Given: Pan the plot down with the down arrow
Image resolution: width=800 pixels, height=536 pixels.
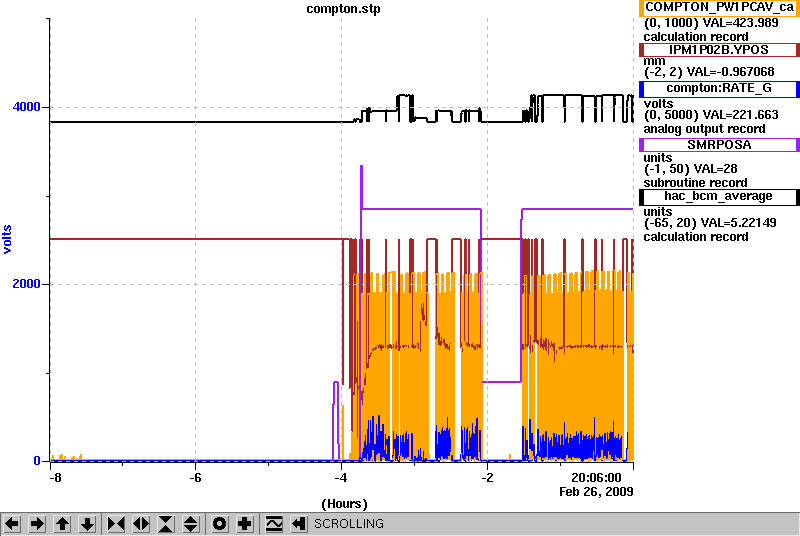Looking at the screenshot, I should click(87, 524).
